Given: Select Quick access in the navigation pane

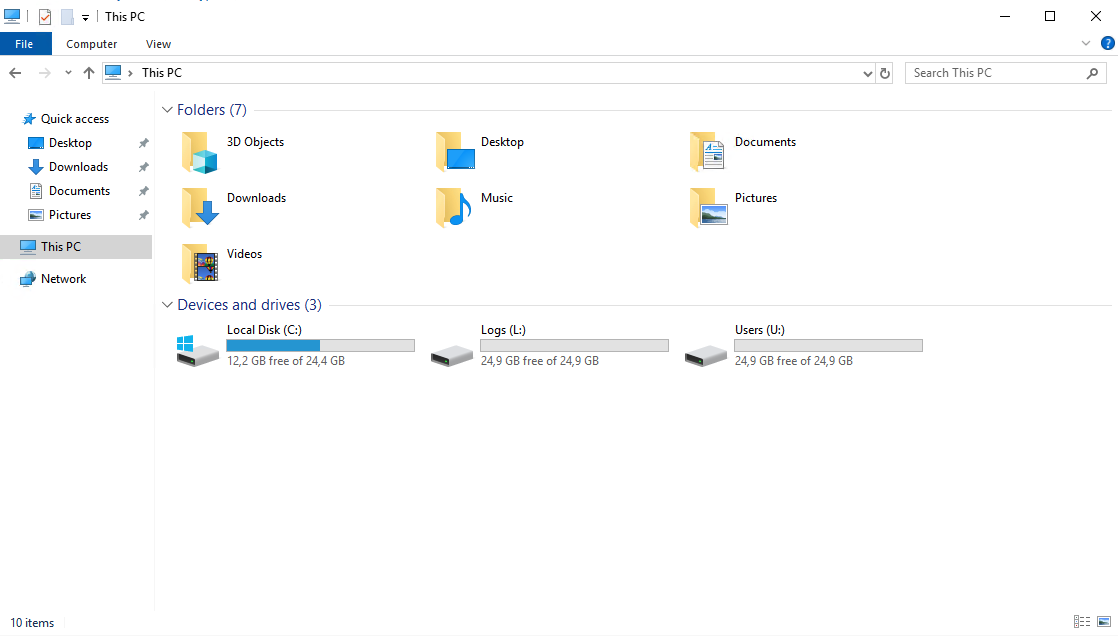Looking at the screenshot, I should point(75,119).
